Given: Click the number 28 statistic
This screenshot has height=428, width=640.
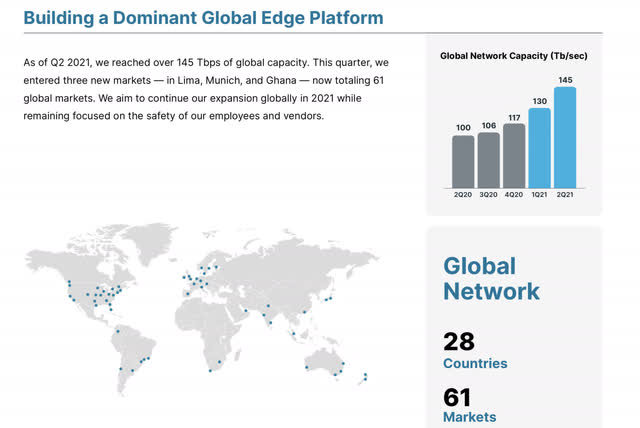Looking at the screenshot, I should [458, 341].
